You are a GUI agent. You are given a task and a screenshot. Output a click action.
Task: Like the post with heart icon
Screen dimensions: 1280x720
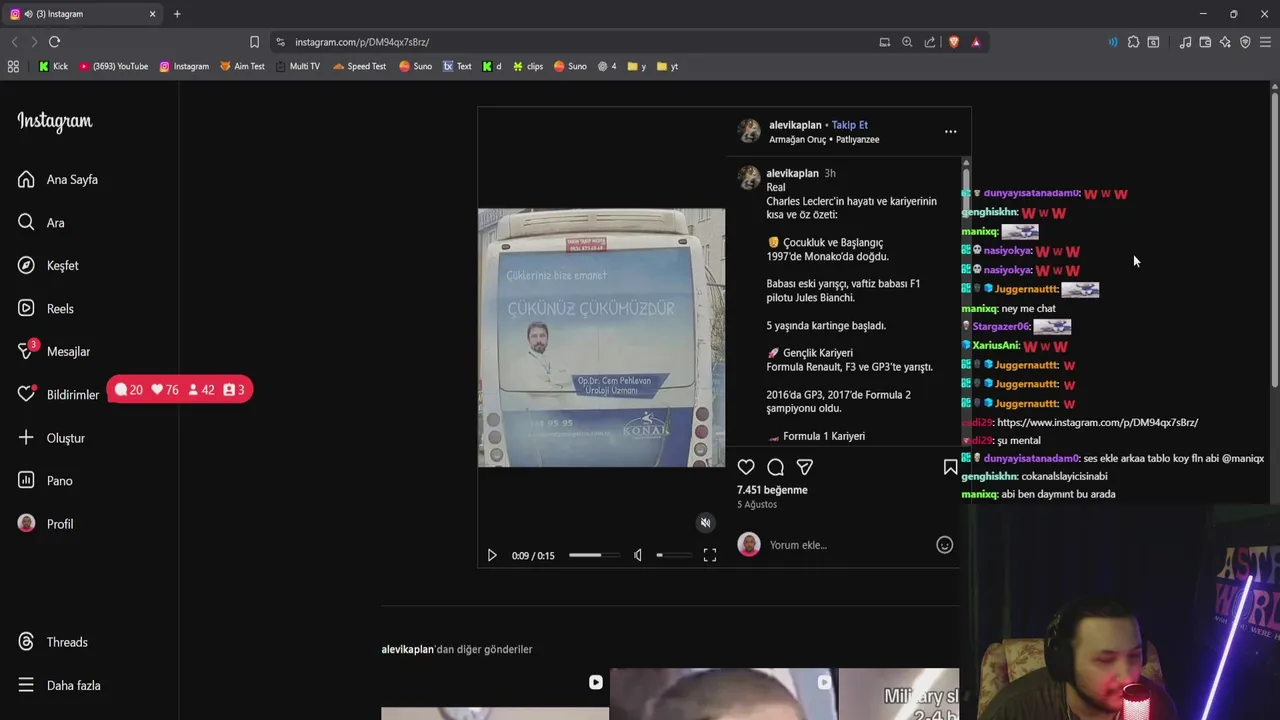[746, 467]
